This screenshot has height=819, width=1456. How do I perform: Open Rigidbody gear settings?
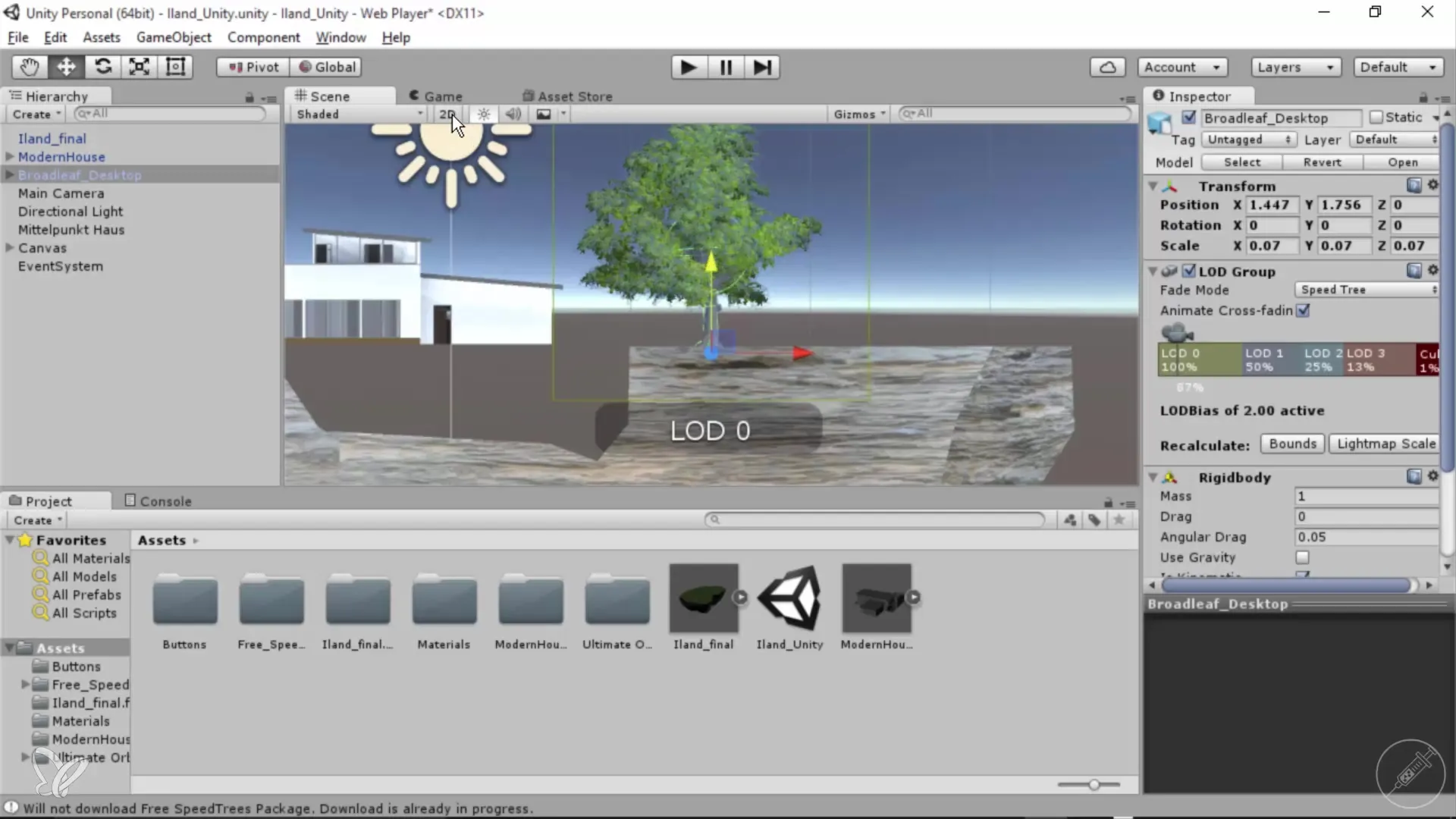coord(1432,476)
